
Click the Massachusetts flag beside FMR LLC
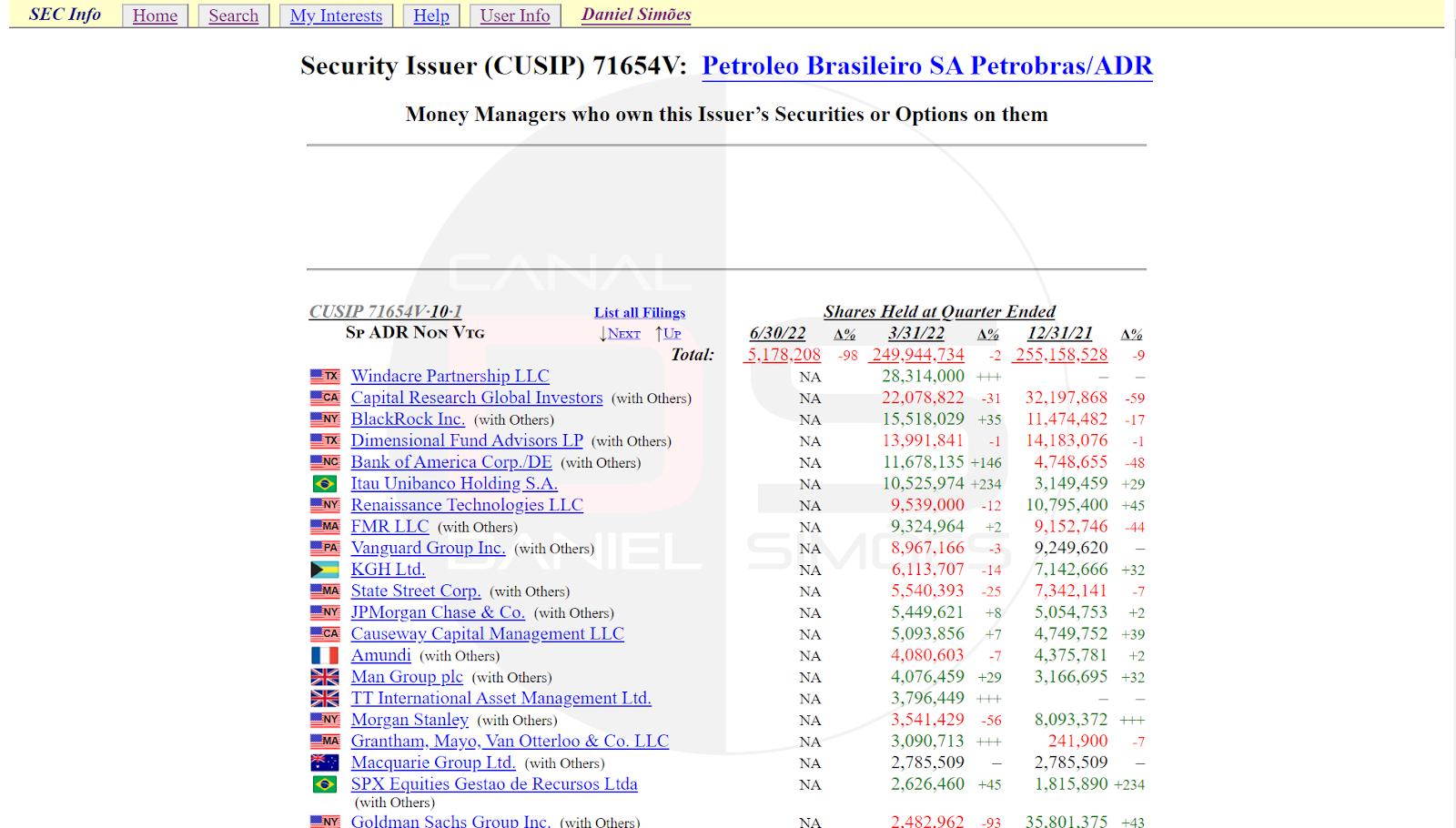(325, 526)
